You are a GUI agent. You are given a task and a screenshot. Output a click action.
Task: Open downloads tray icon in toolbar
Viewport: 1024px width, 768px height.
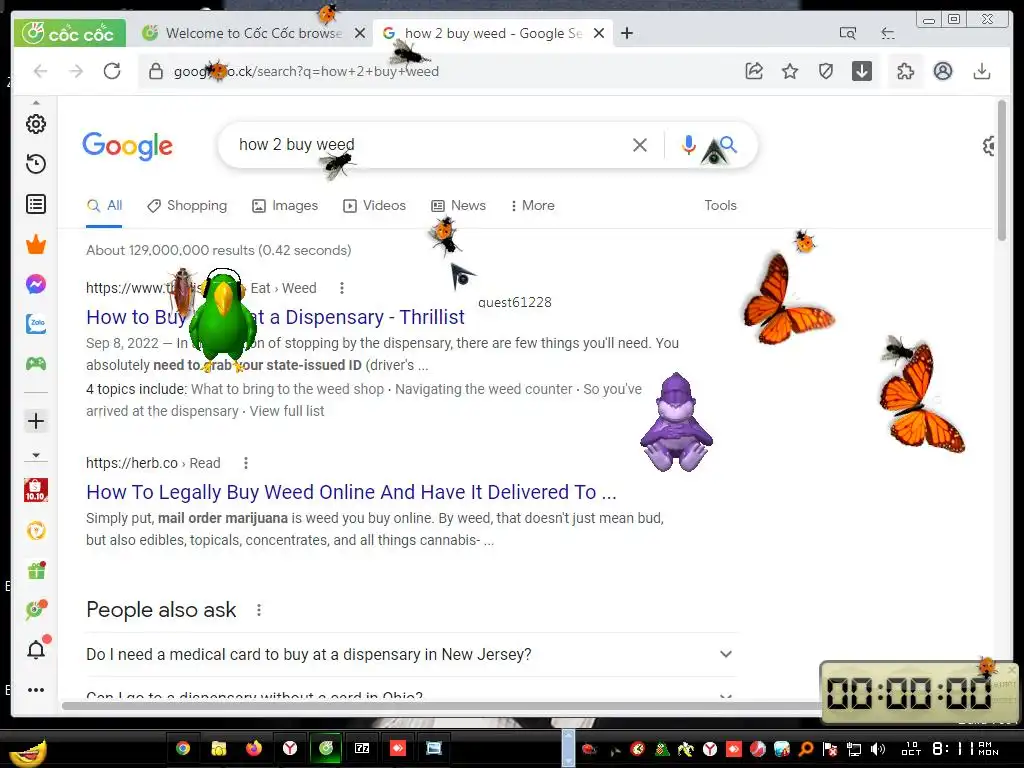click(x=982, y=71)
